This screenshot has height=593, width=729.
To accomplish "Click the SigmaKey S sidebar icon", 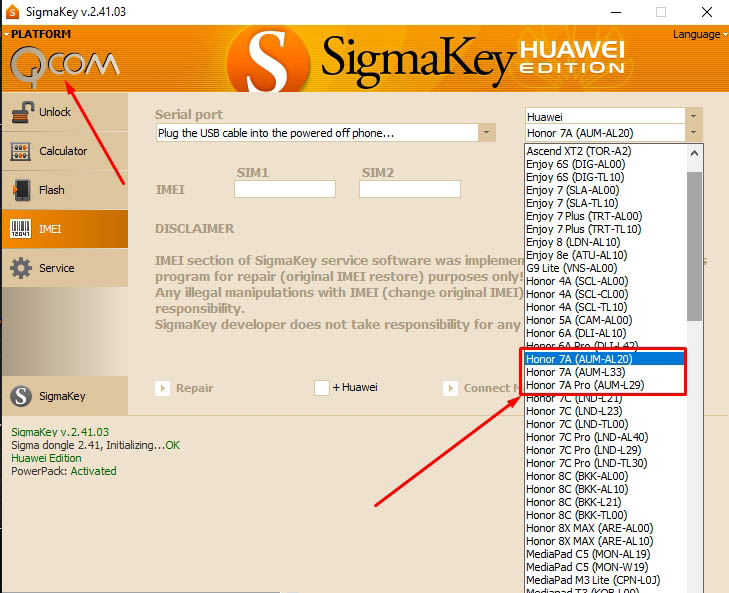I will [x=21, y=396].
